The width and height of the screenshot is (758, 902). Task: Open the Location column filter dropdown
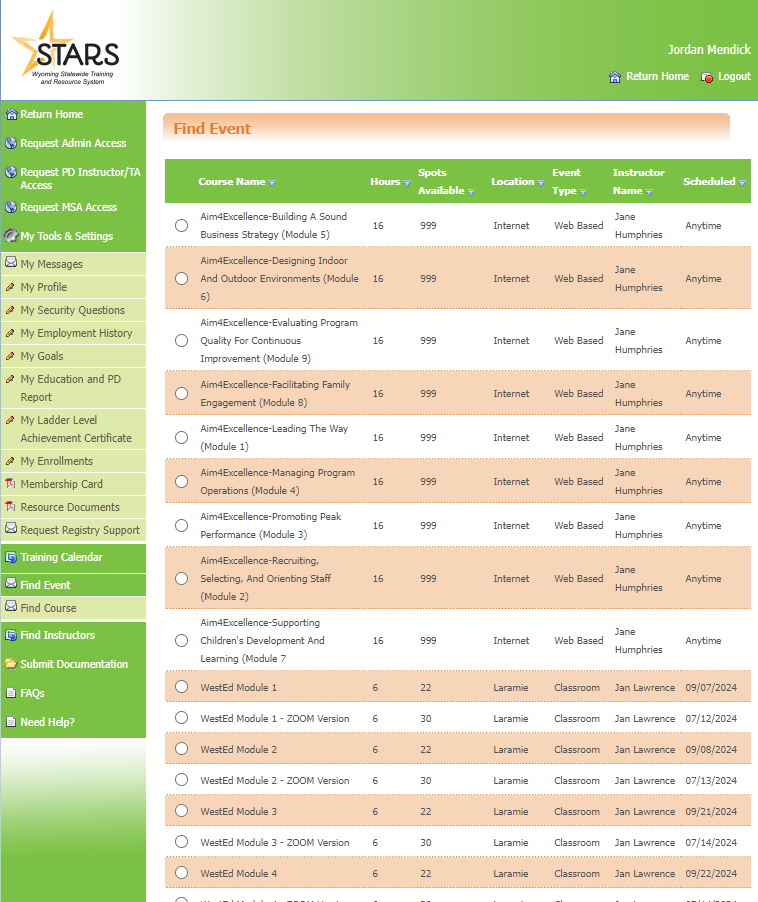click(541, 183)
